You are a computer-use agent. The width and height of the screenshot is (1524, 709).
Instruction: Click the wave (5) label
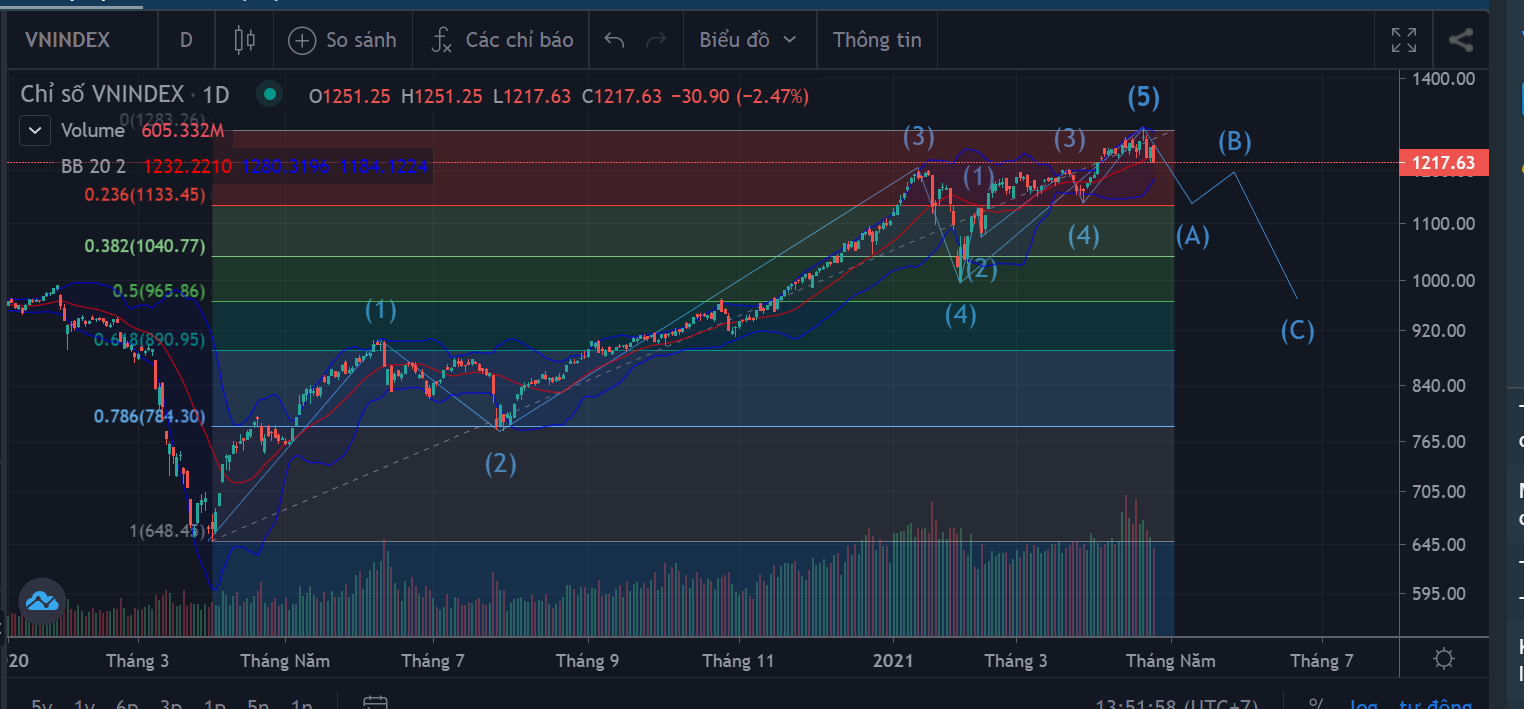1144,97
